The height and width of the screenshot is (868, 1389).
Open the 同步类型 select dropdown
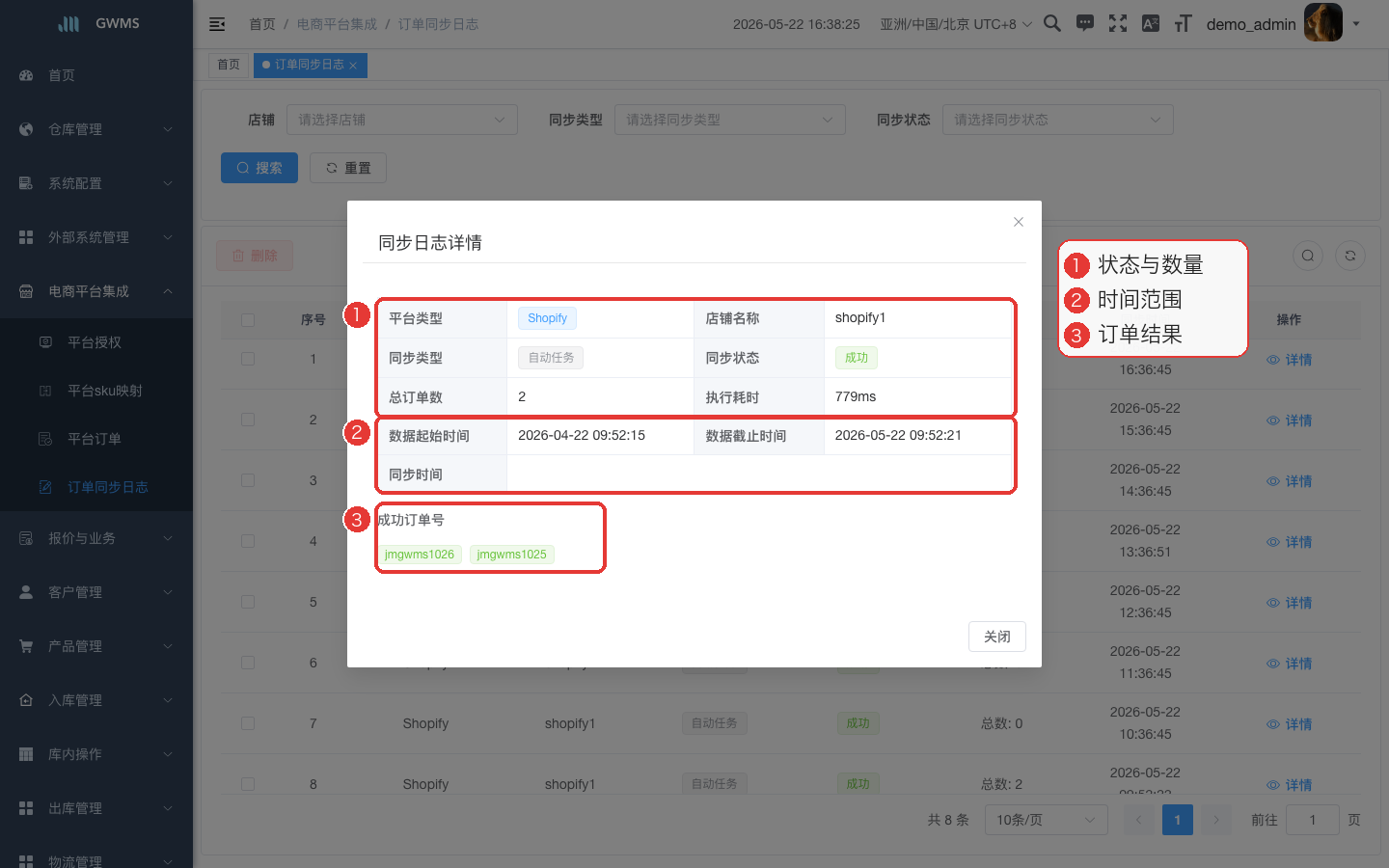tap(730, 120)
